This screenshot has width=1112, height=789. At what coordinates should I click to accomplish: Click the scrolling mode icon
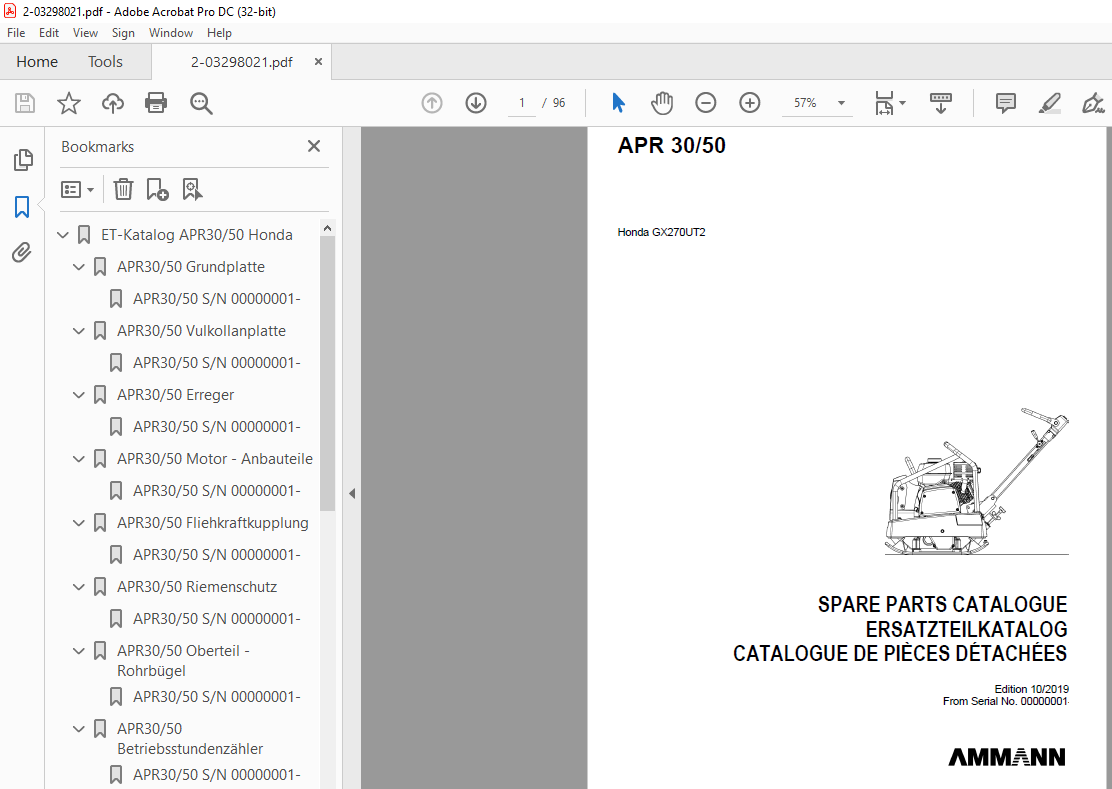941,103
